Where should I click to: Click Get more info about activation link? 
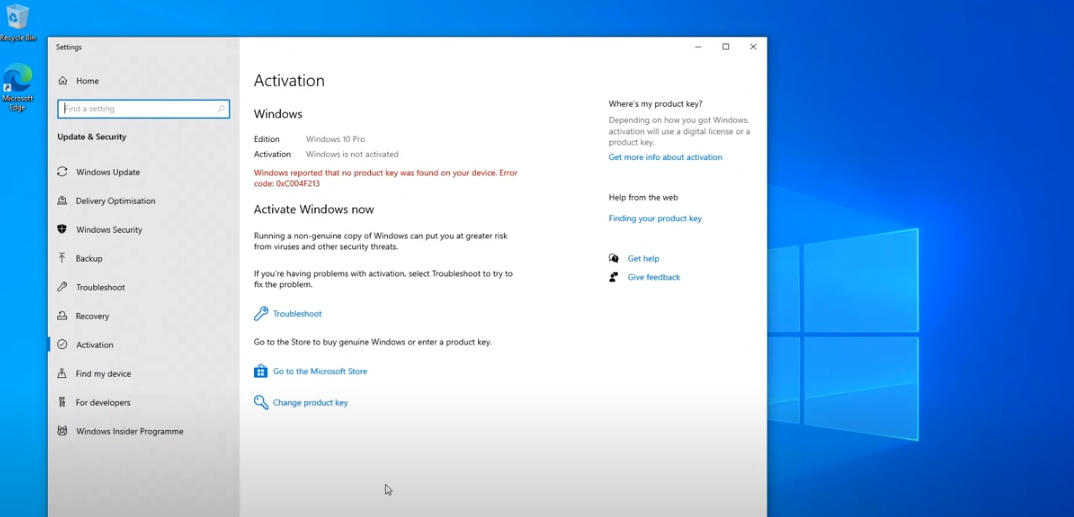(665, 157)
